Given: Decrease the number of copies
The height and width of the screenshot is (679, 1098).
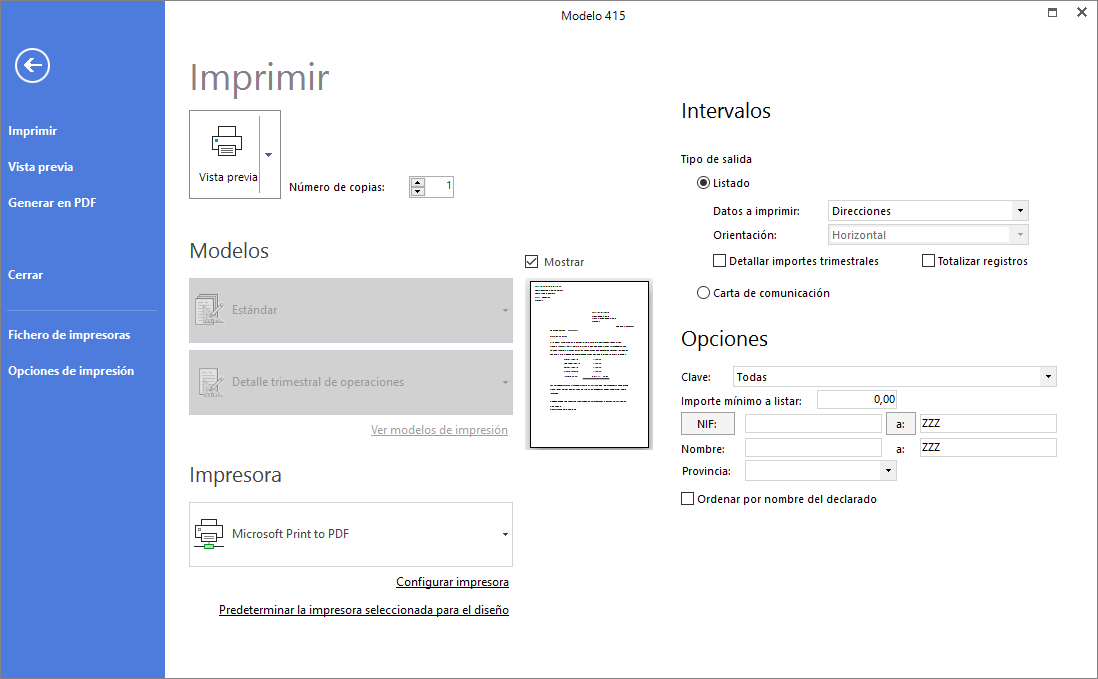Looking at the screenshot, I should [x=418, y=191].
